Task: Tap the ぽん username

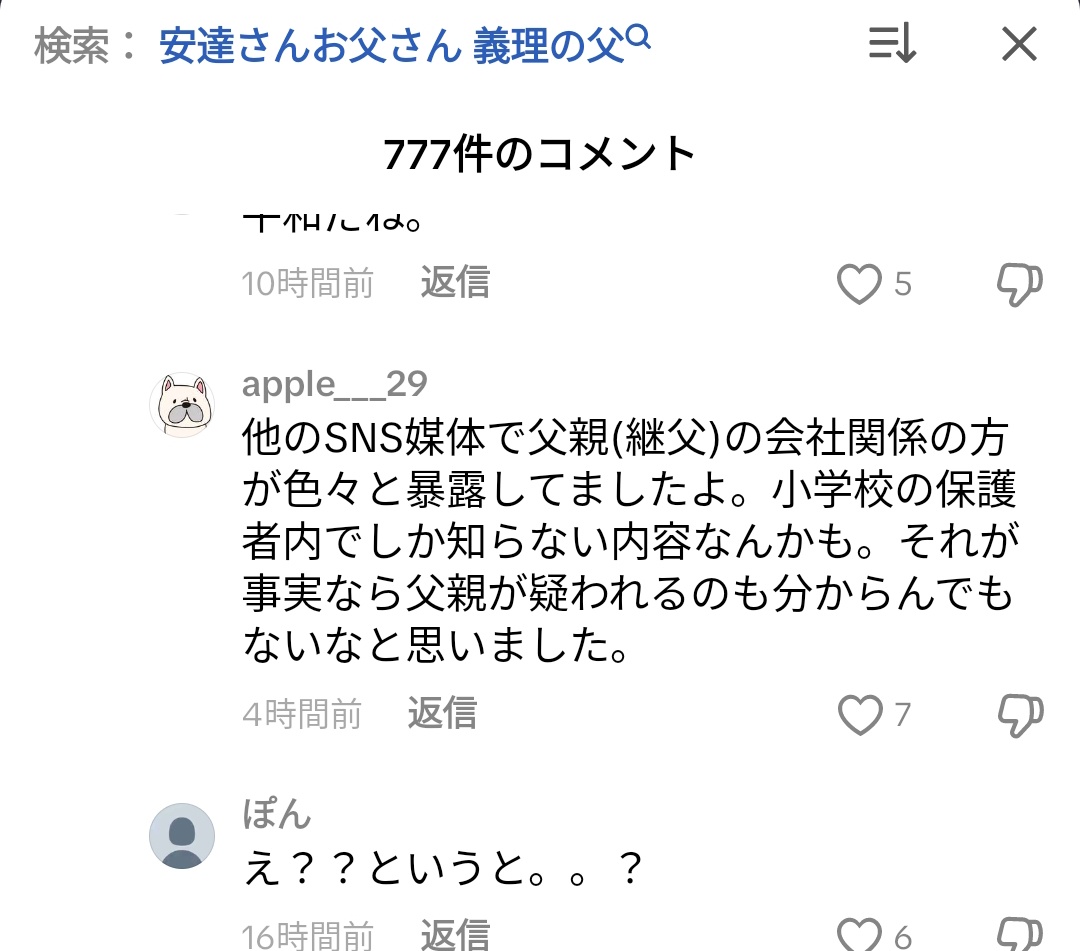Action: 277,814
